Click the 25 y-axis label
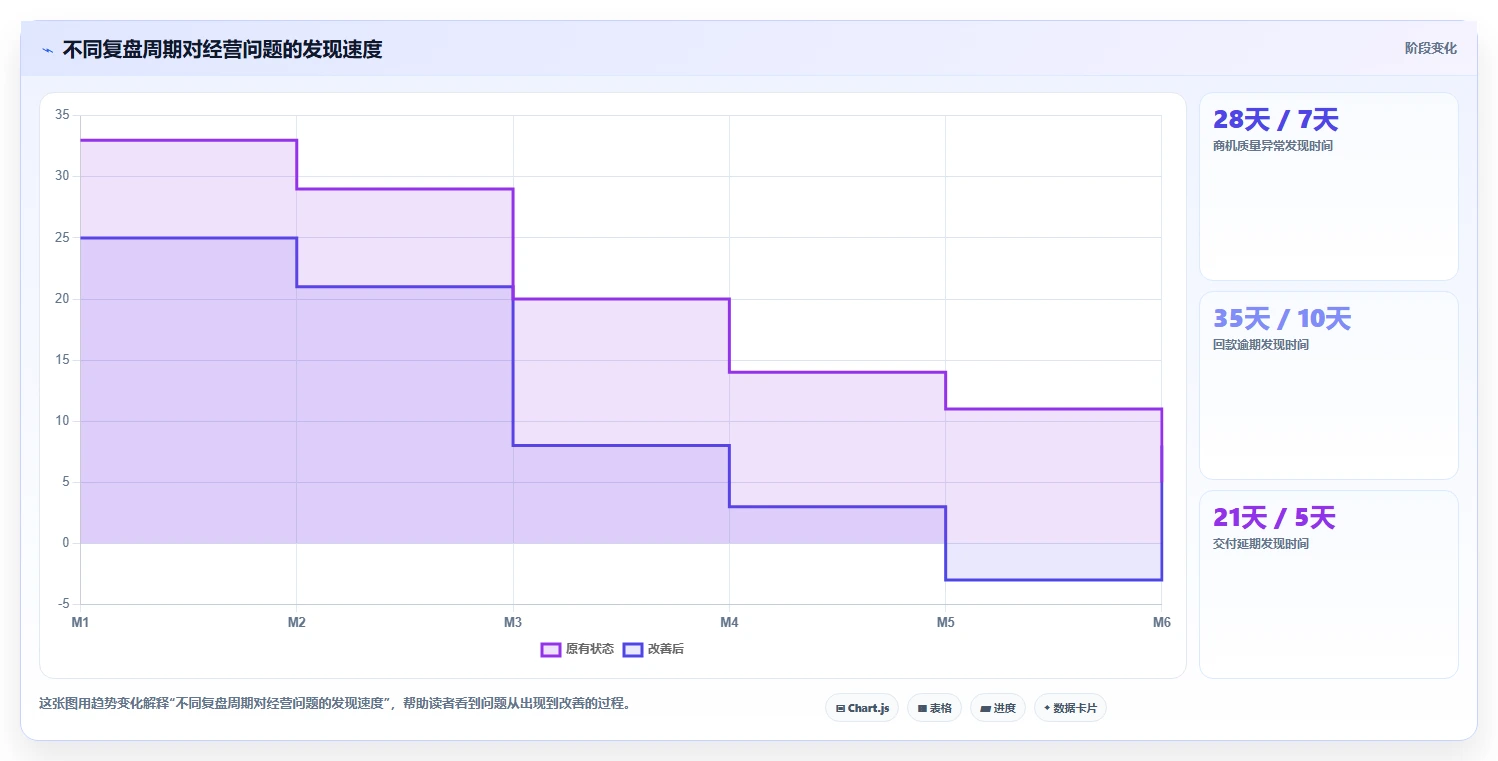The image size is (1498, 761). coord(62,238)
